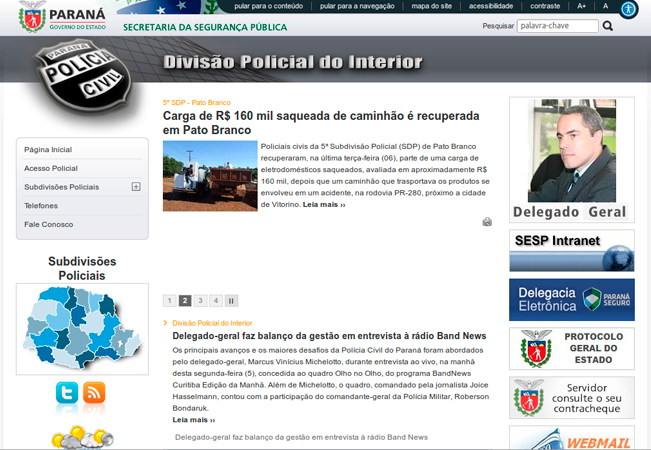Click the search magnifier icon
This screenshot has width=651, height=450.
608,26
